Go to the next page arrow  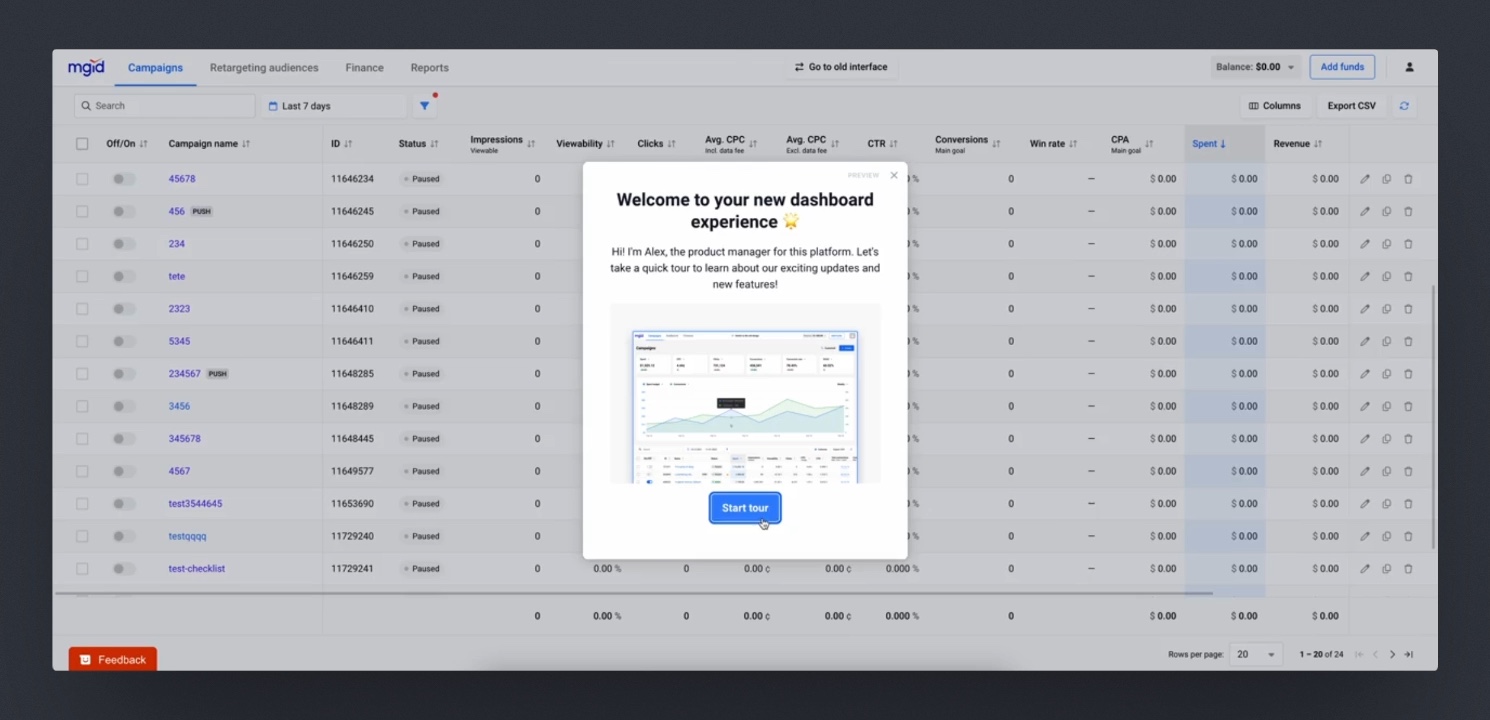tap(1392, 655)
